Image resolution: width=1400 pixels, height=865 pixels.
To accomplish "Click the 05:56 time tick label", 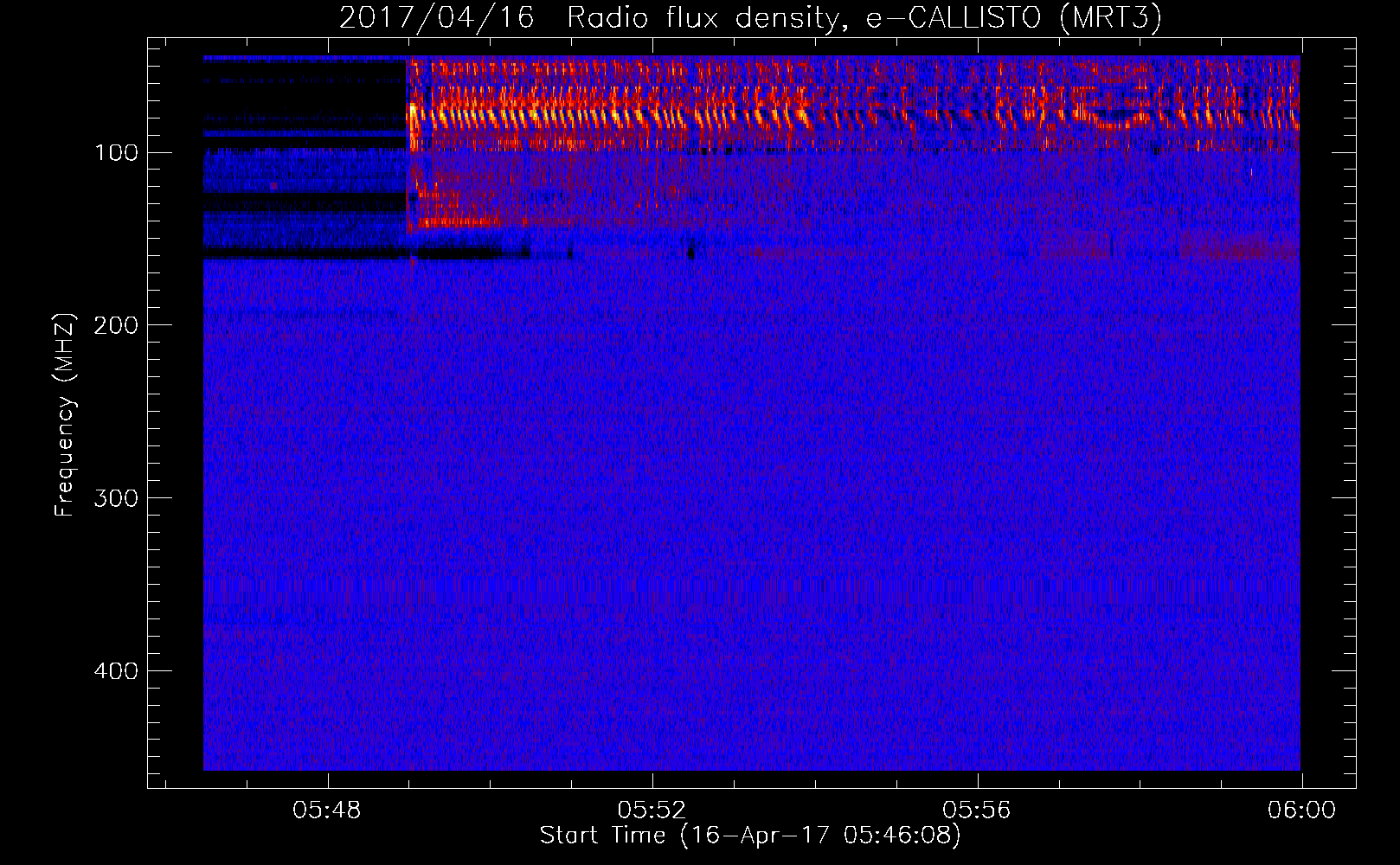I will coord(977,811).
